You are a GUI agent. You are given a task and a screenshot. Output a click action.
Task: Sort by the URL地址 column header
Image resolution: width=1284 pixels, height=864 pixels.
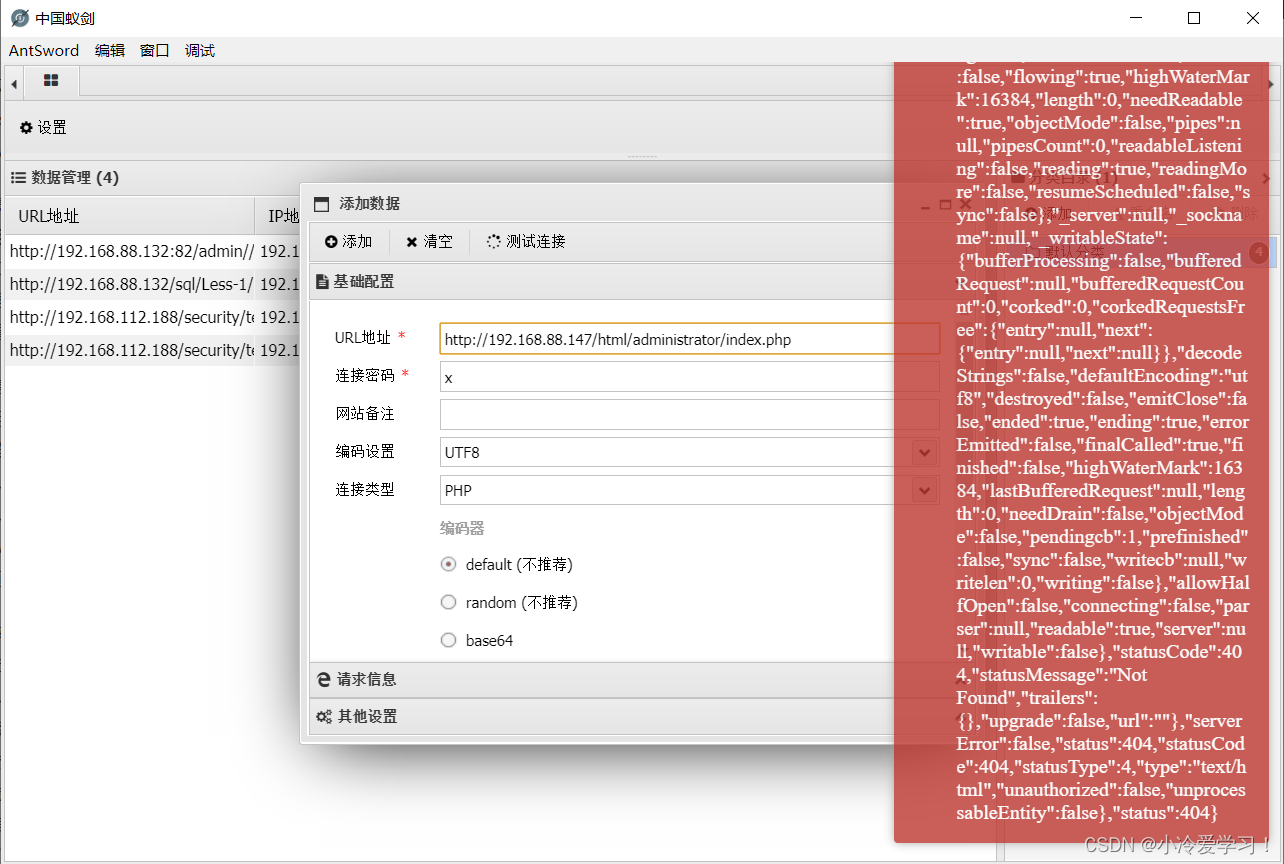(130, 216)
